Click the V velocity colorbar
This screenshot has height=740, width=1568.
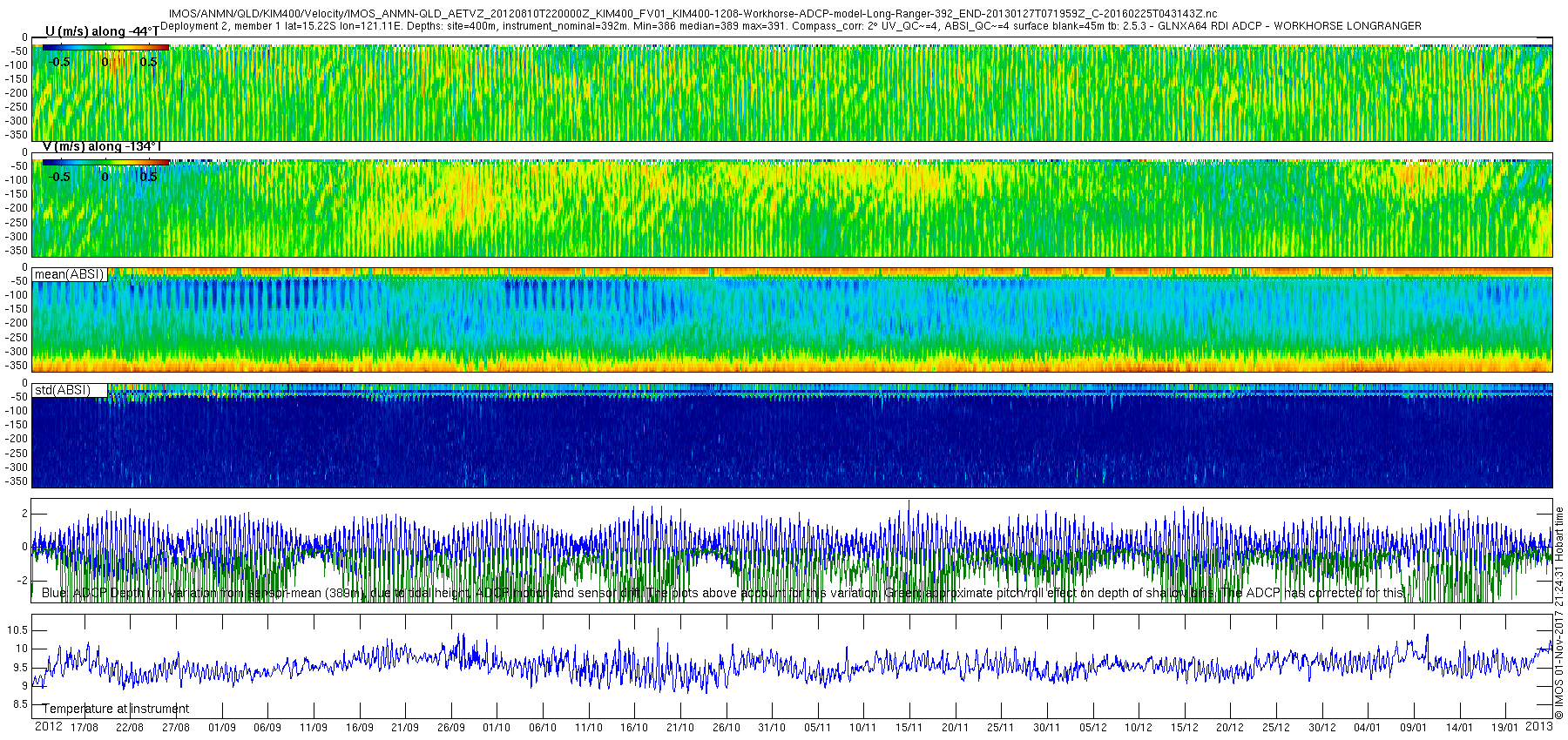[x=105, y=162]
